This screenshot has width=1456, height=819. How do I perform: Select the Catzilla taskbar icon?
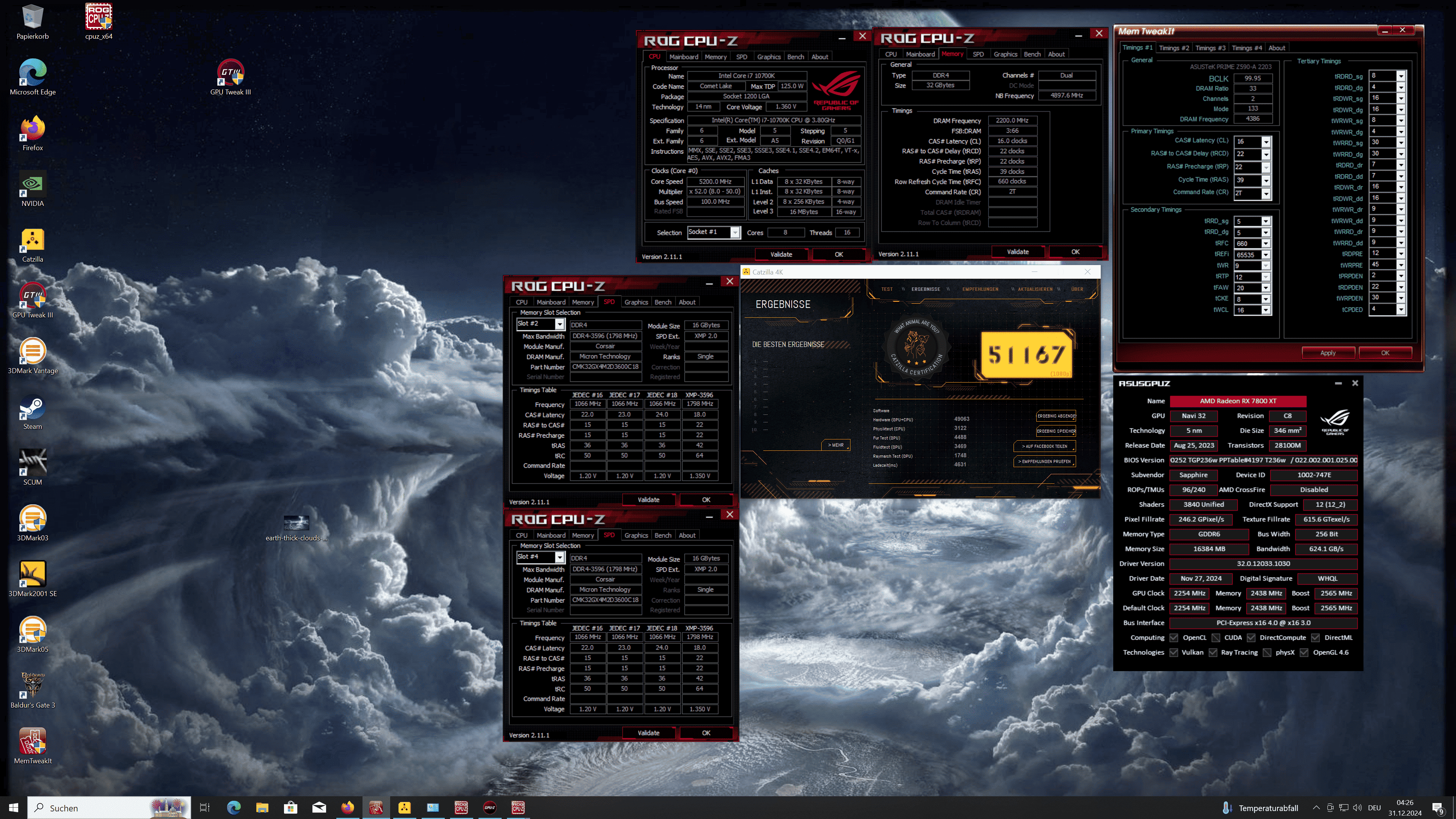pyautogui.click(x=404, y=808)
